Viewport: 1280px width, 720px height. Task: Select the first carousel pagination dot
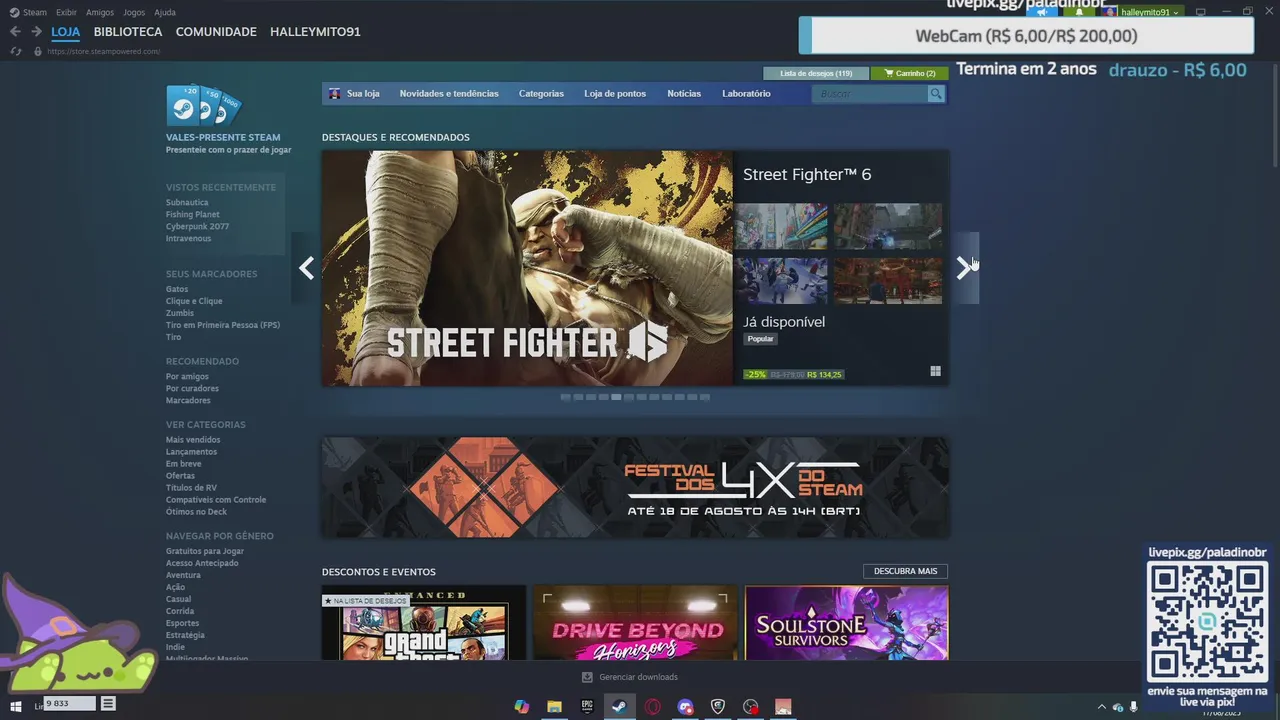pyautogui.click(x=565, y=397)
